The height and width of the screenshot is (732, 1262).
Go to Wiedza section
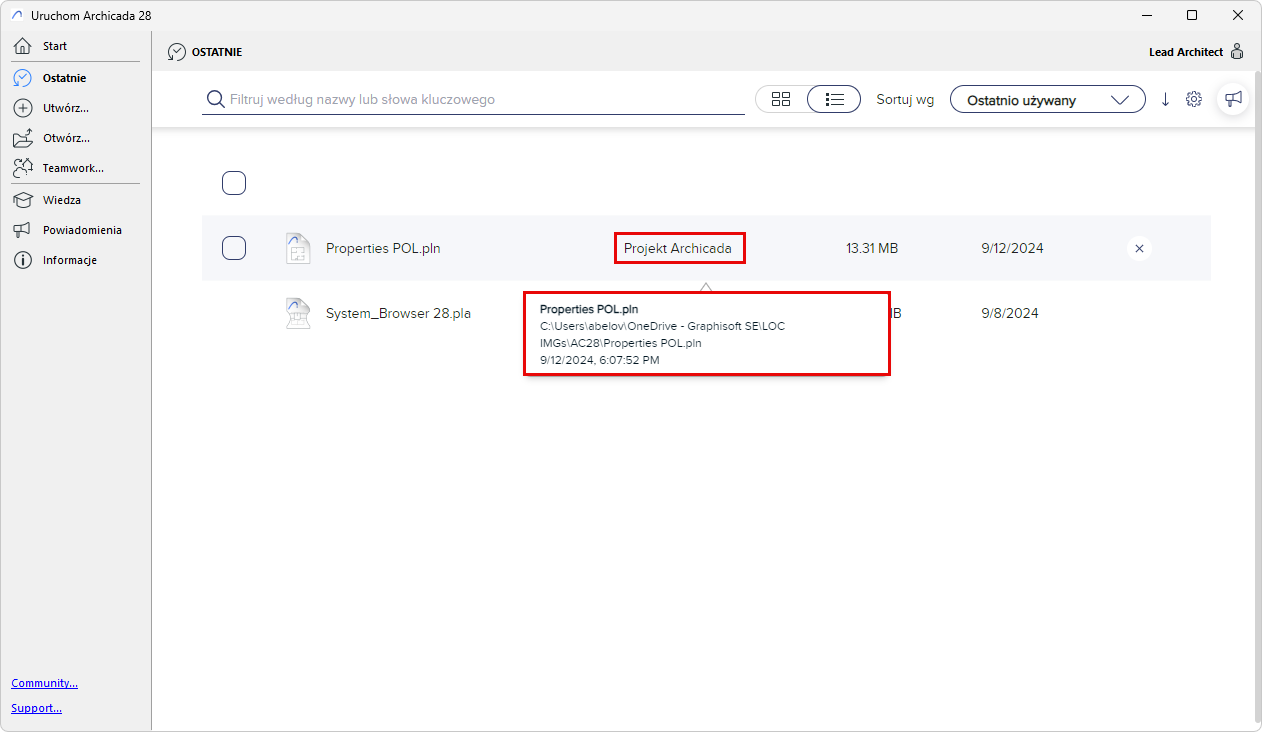pos(62,200)
